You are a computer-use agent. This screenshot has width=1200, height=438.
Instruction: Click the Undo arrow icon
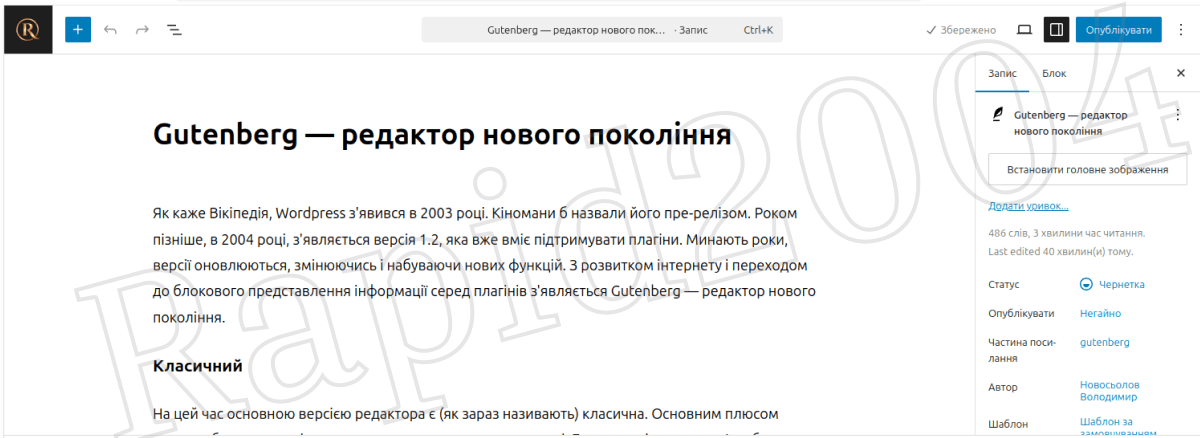pos(110,30)
